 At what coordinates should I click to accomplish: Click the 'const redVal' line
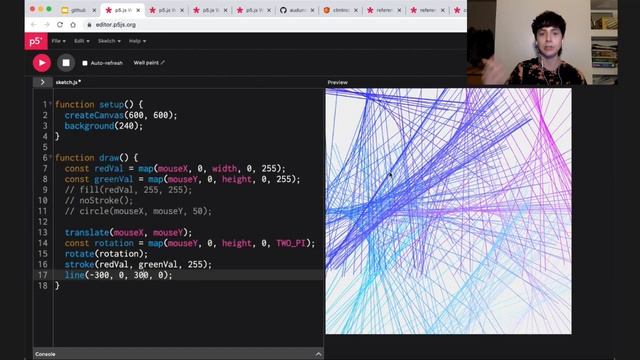[x=175, y=168]
